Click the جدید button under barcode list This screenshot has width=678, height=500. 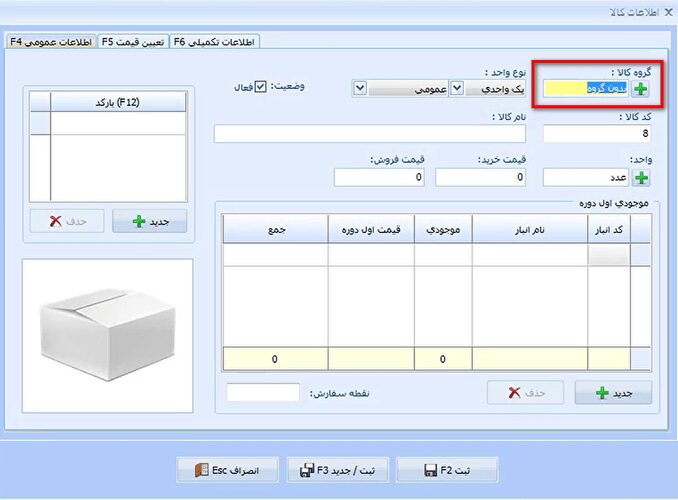point(150,221)
